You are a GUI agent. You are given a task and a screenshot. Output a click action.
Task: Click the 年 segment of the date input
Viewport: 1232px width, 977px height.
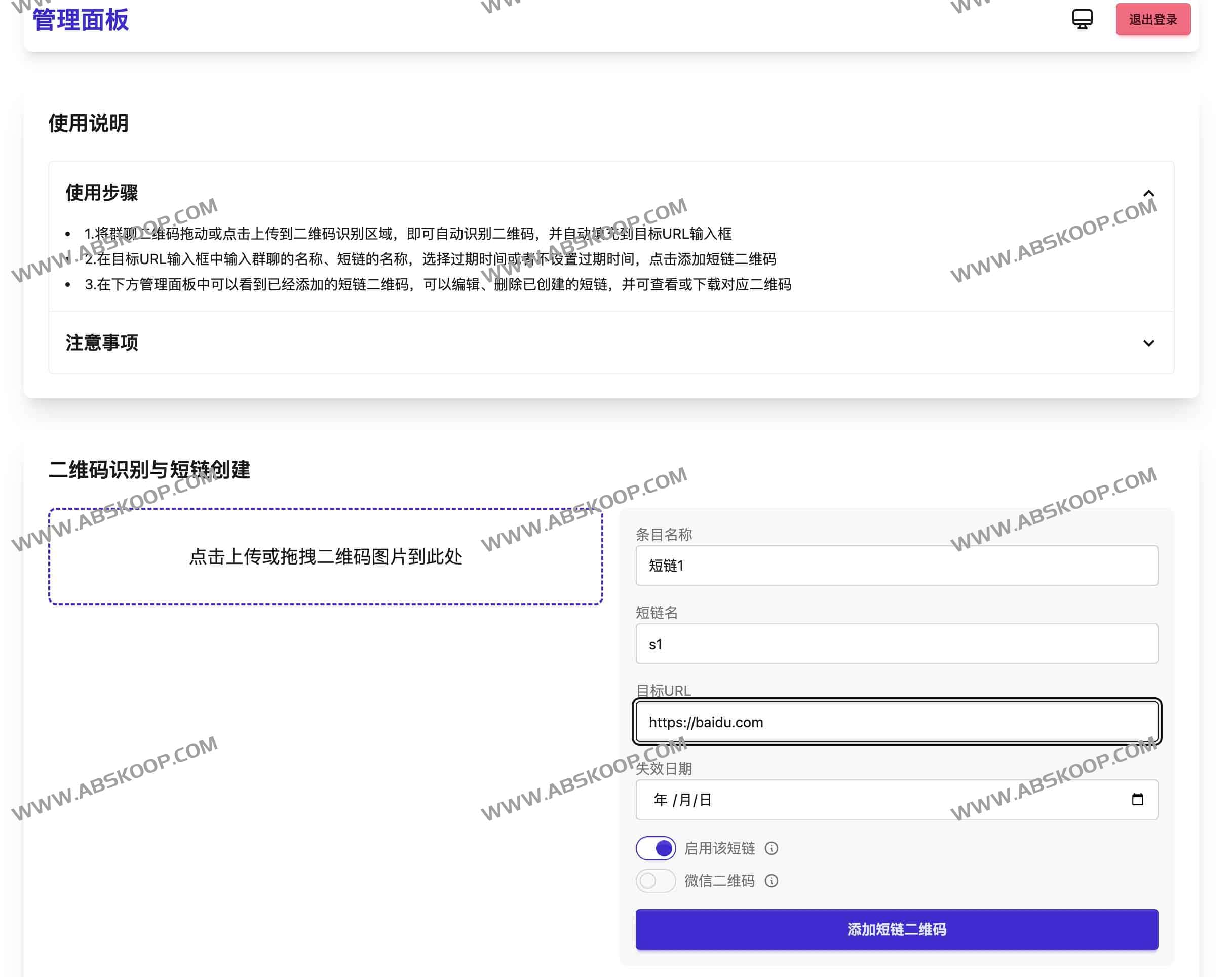(x=660, y=799)
